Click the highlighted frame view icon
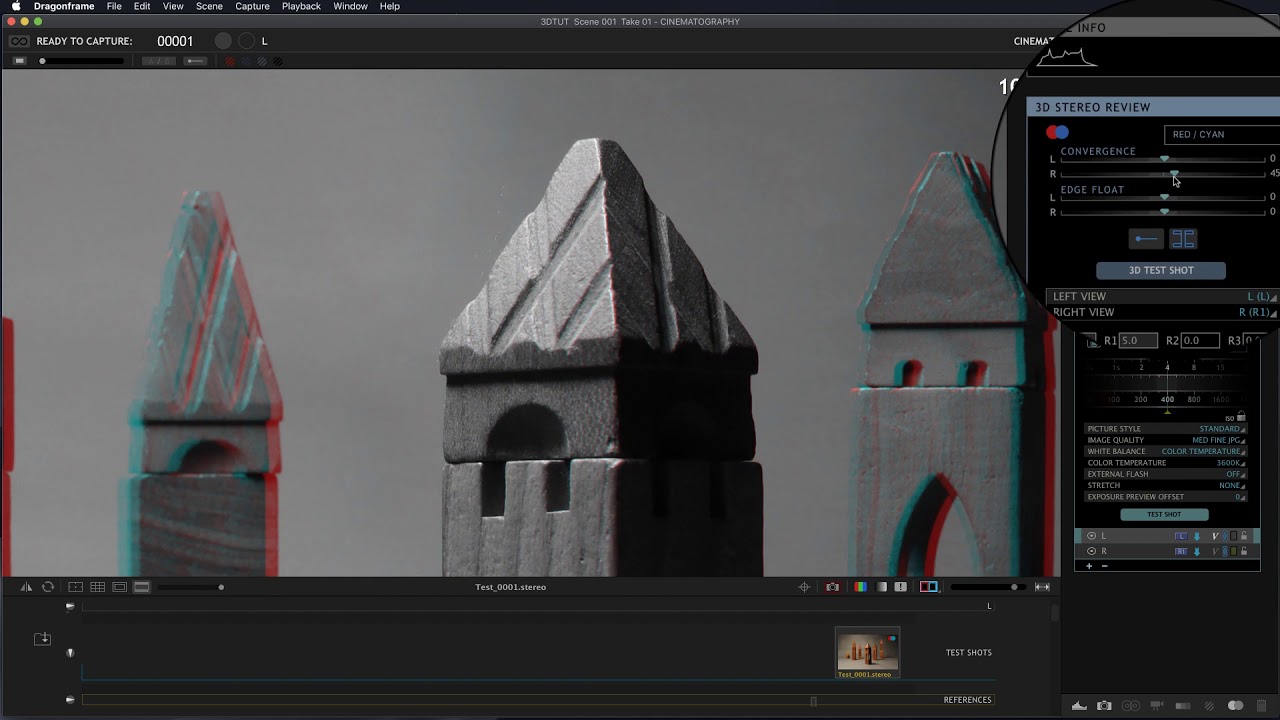Viewport: 1280px width, 720px height. point(142,587)
